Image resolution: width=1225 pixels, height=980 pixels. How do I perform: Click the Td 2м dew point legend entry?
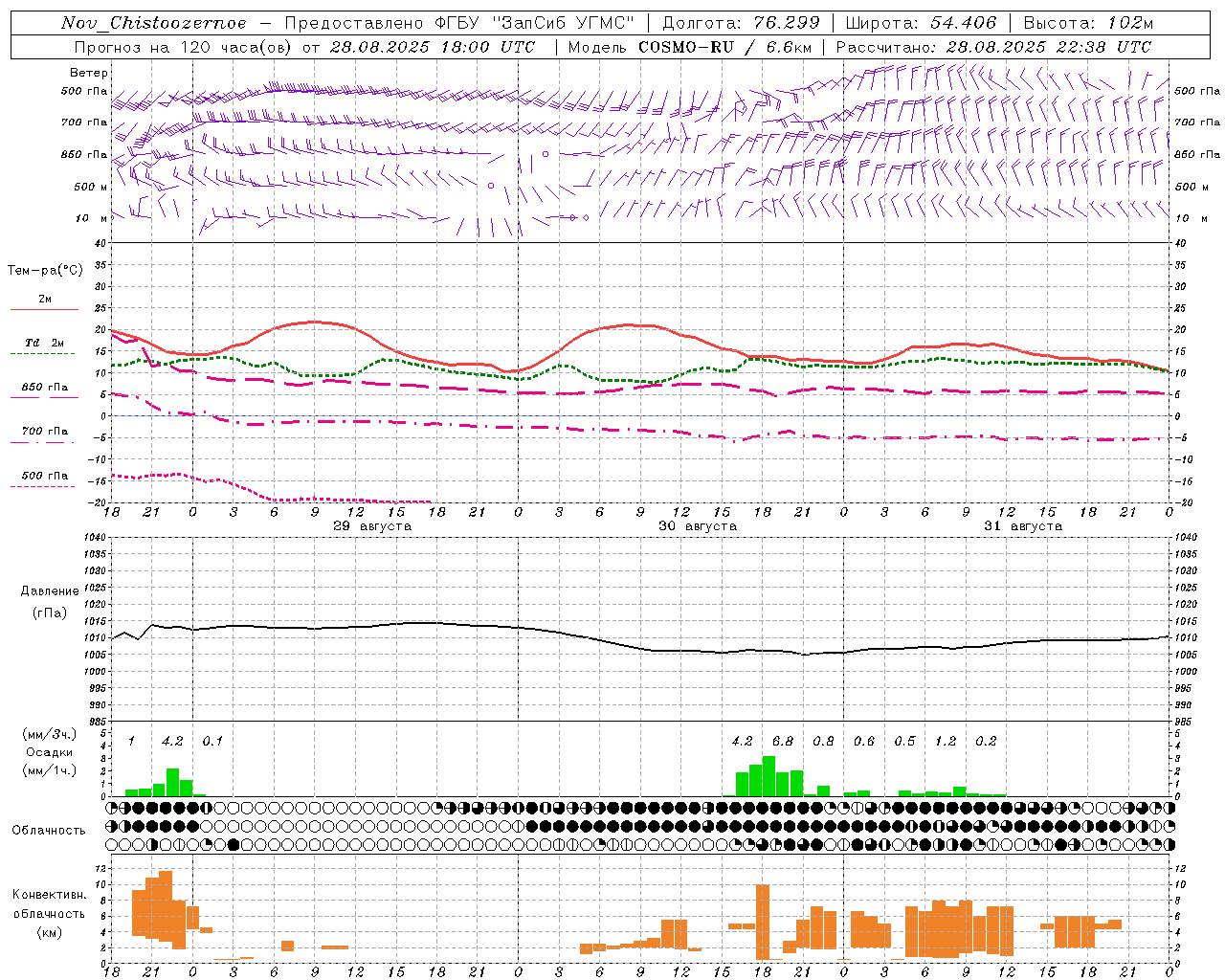pyautogui.click(x=45, y=343)
